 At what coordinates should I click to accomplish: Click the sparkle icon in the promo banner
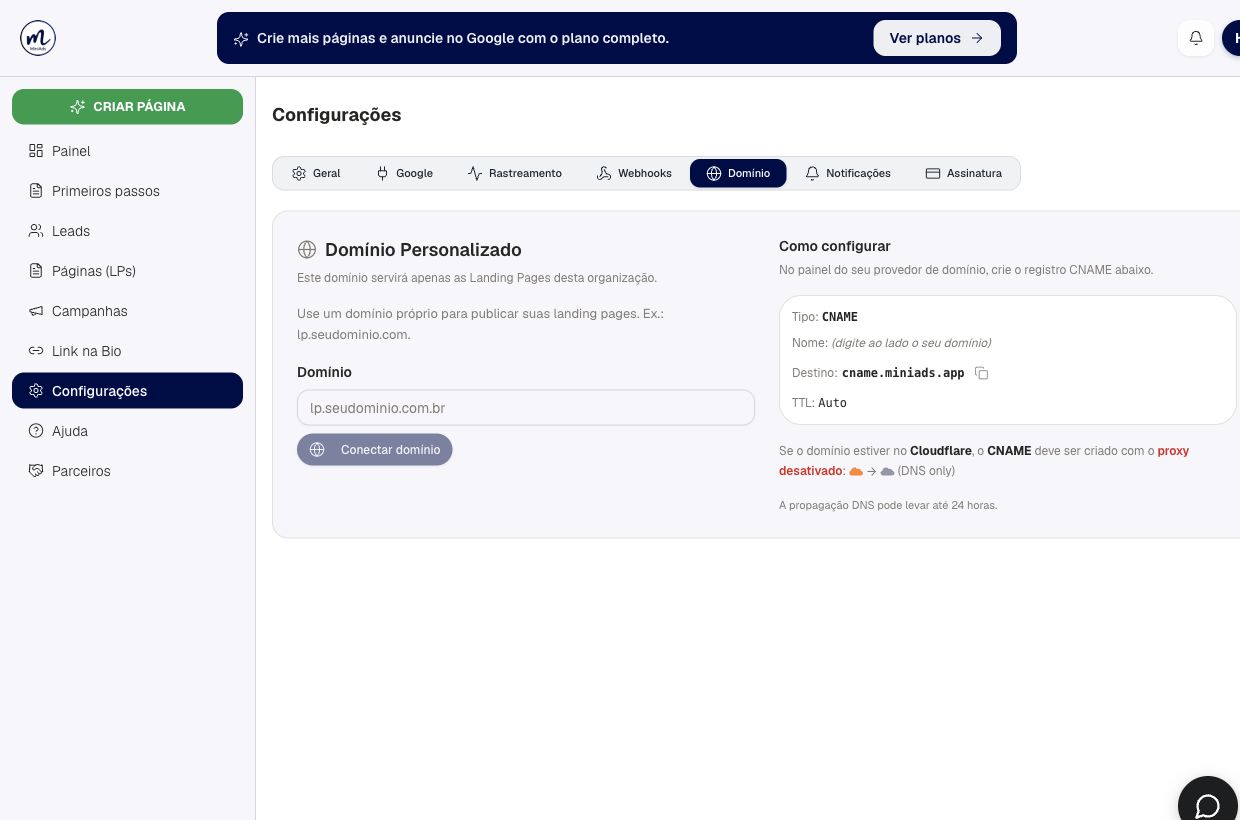pyautogui.click(x=241, y=39)
